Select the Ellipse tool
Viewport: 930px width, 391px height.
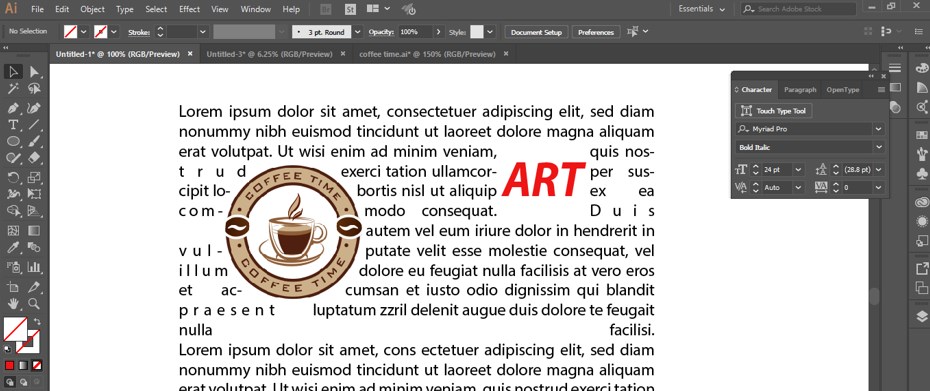pos(13,141)
